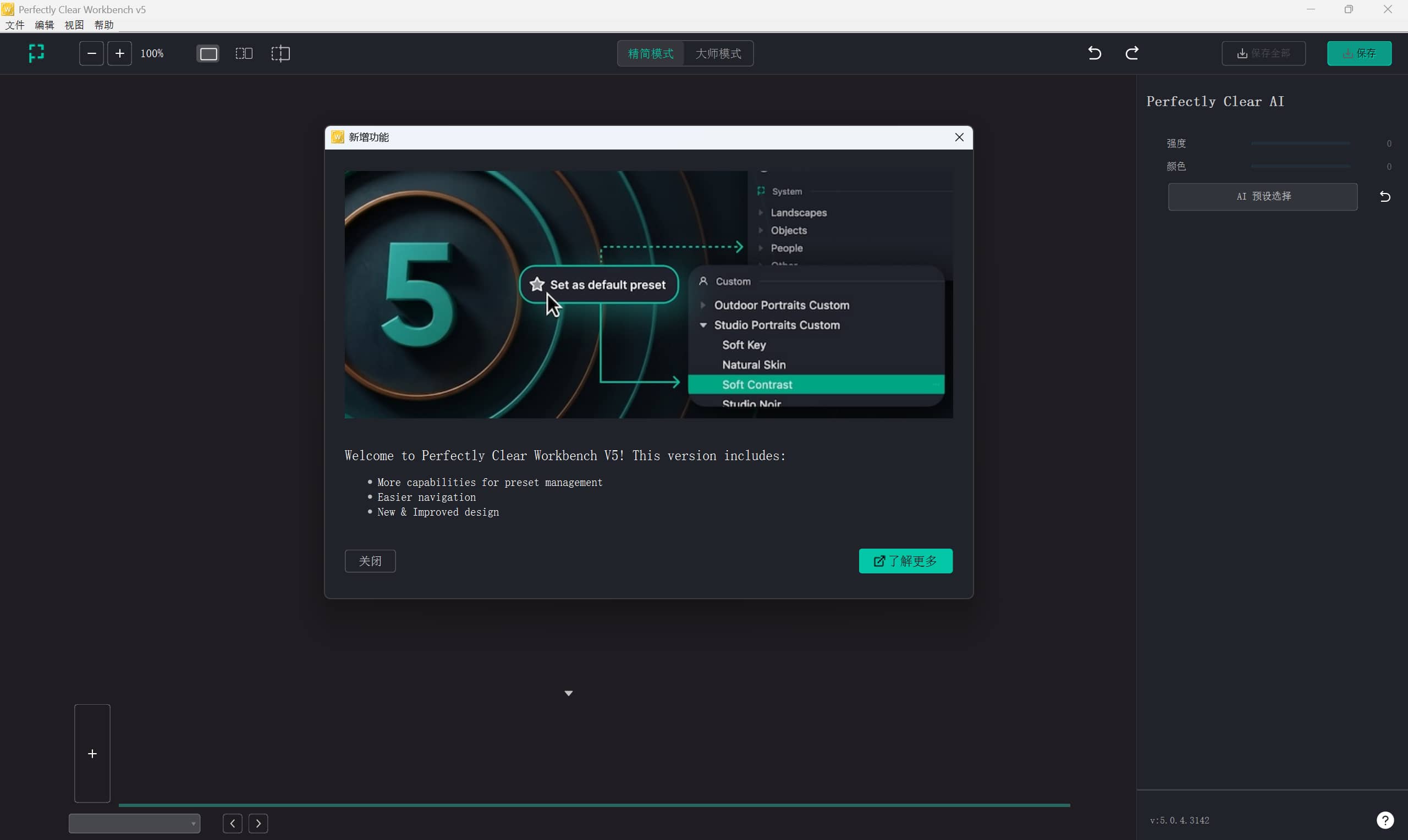The height and width of the screenshot is (840, 1408).
Task: Switch to 大师模式 master mode
Action: pyautogui.click(x=718, y=53)
